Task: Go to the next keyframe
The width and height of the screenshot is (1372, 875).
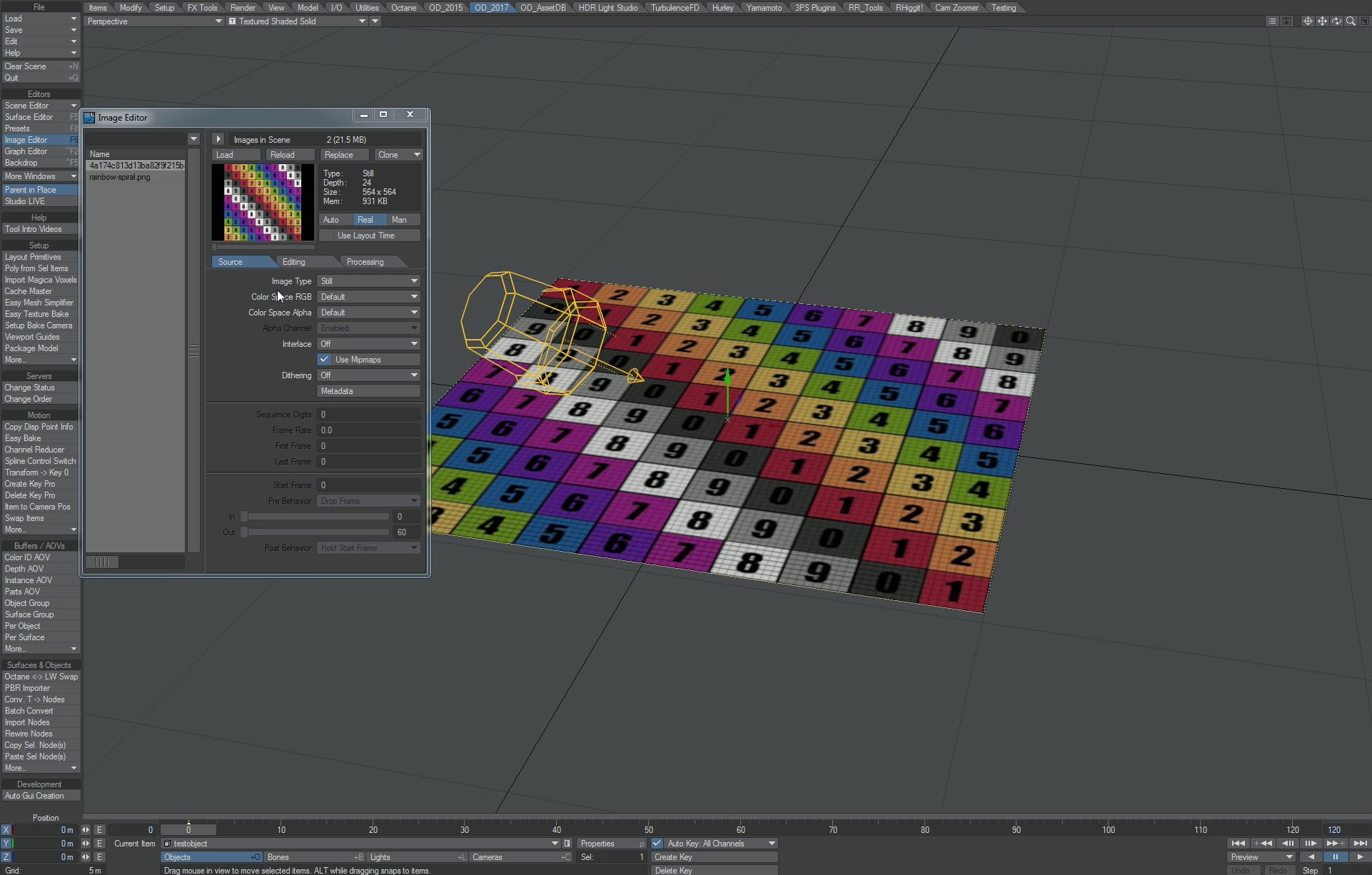Action: (x=1335, y=844)
